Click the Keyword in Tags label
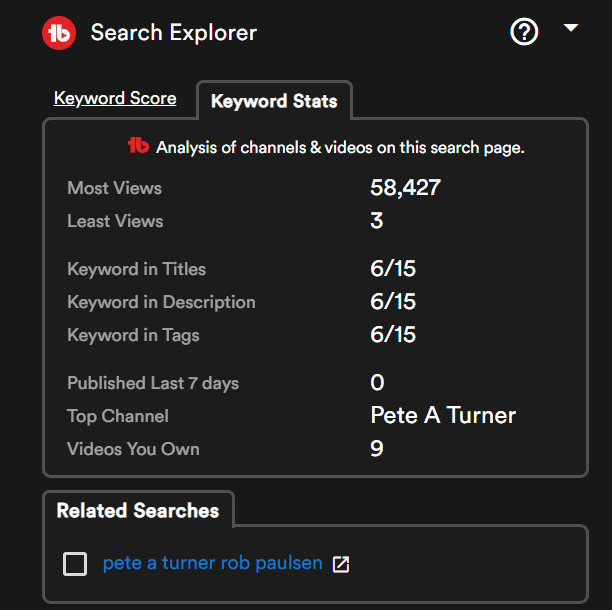The image size is (612, 610). (x=133, y=335)
